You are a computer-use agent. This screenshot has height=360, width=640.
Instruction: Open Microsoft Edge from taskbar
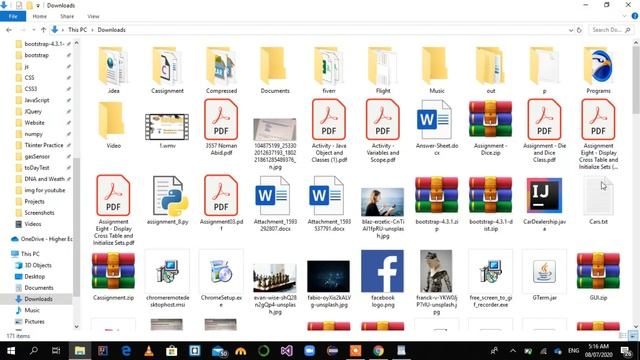126,351
